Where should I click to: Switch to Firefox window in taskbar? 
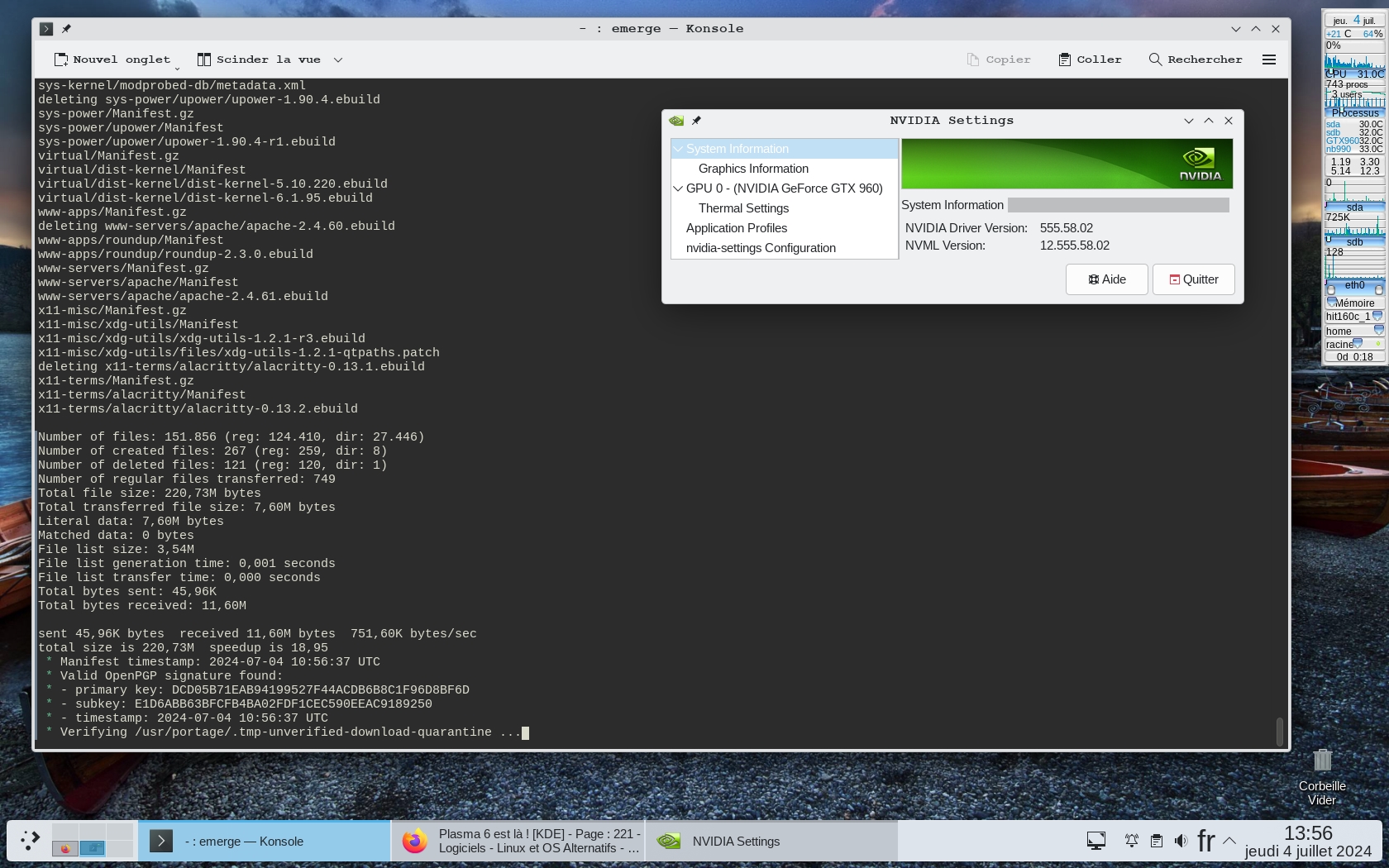pyautogui.click(x=518, y=841)
